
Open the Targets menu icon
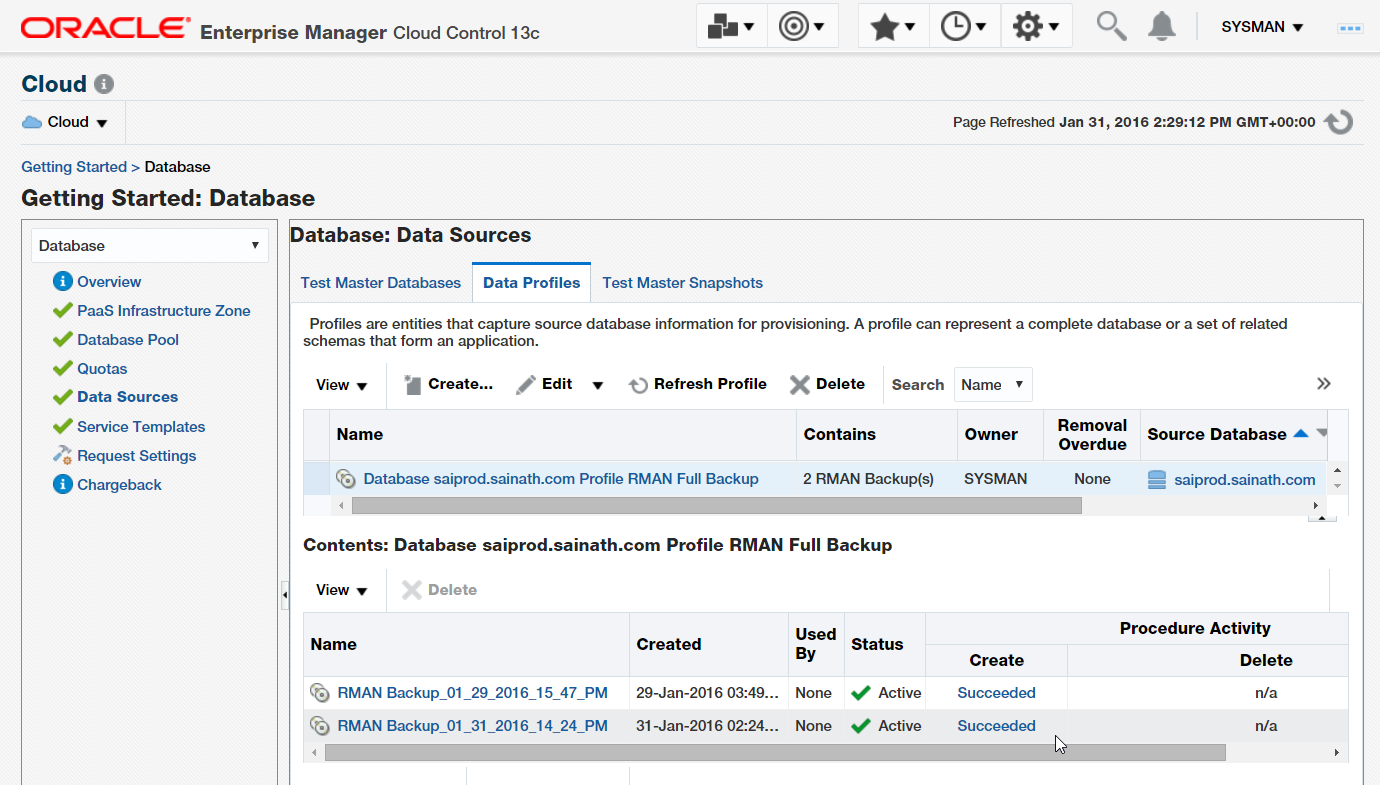tap(802, 27)
